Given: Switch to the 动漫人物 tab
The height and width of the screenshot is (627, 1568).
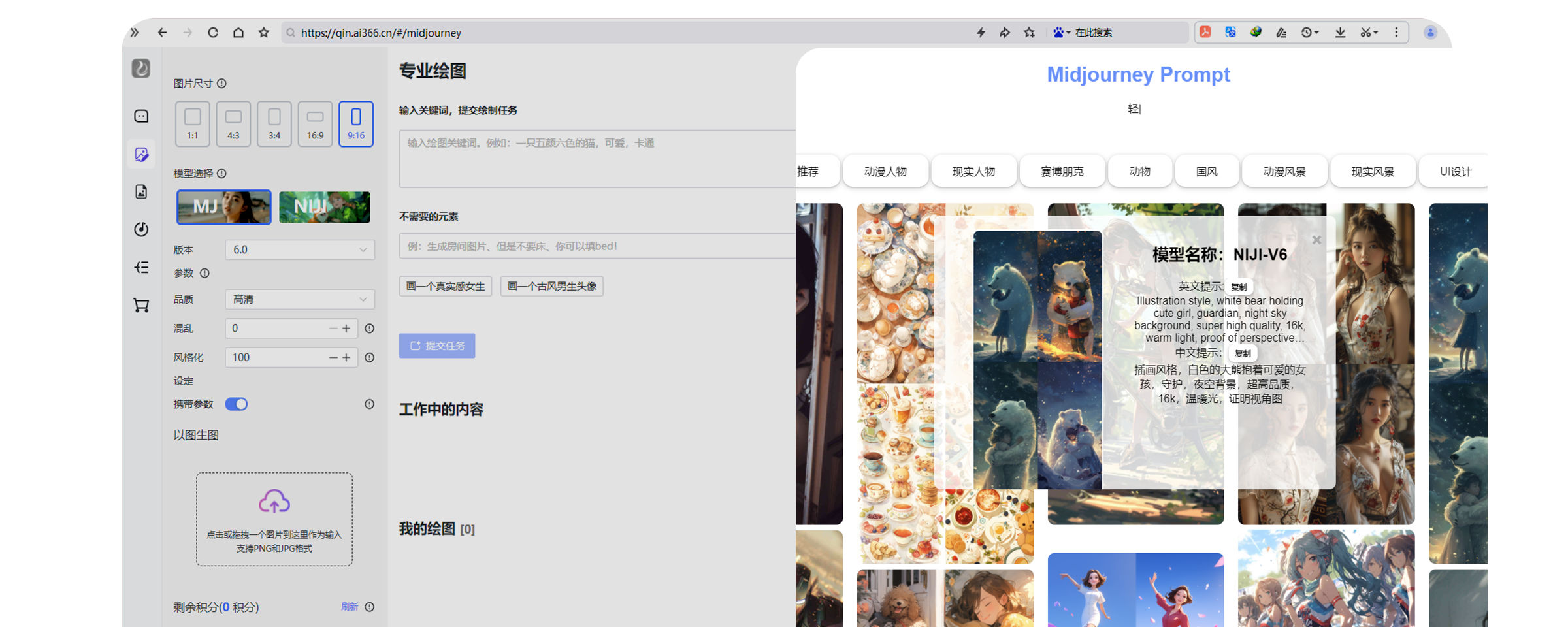Looking at the screenshot, I should tap(885, 171).
